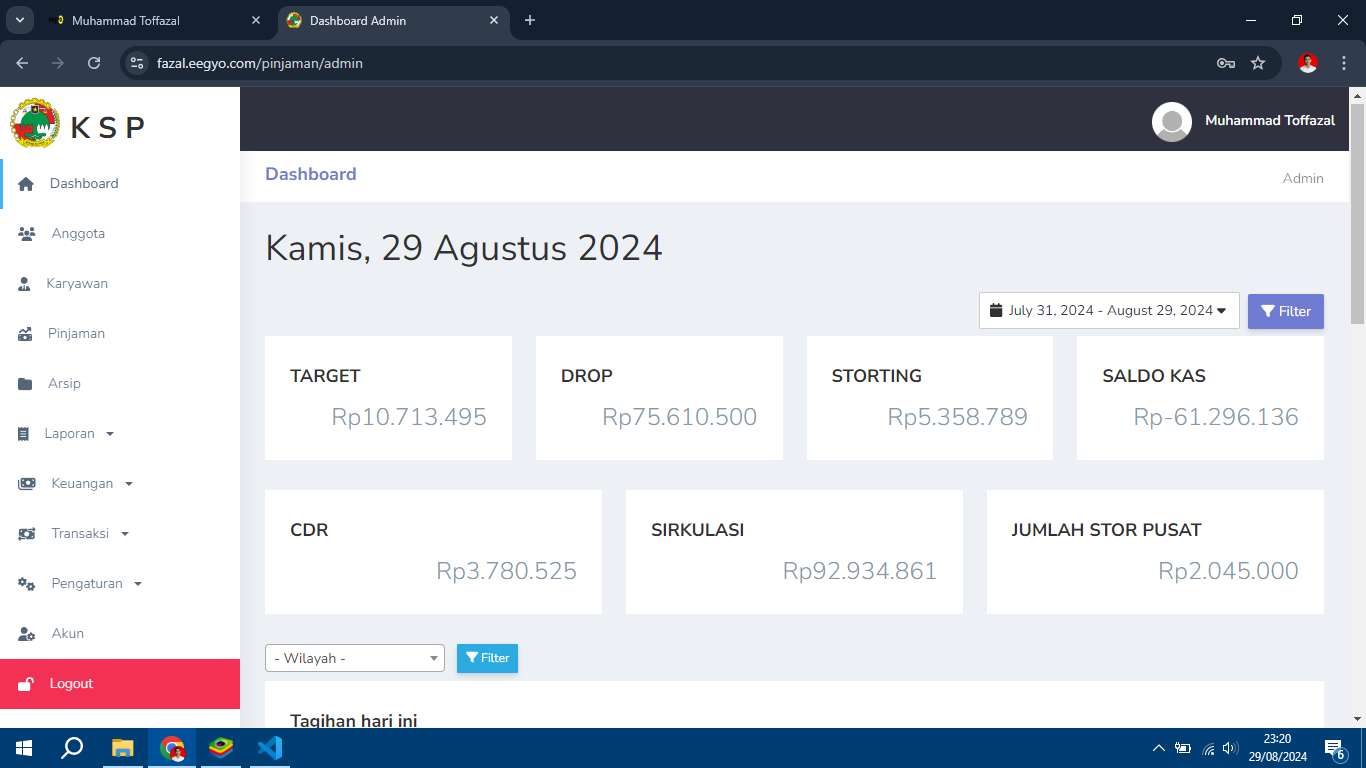
Task: Expand the Keuangan submenu
Action: tap(89, 484)
